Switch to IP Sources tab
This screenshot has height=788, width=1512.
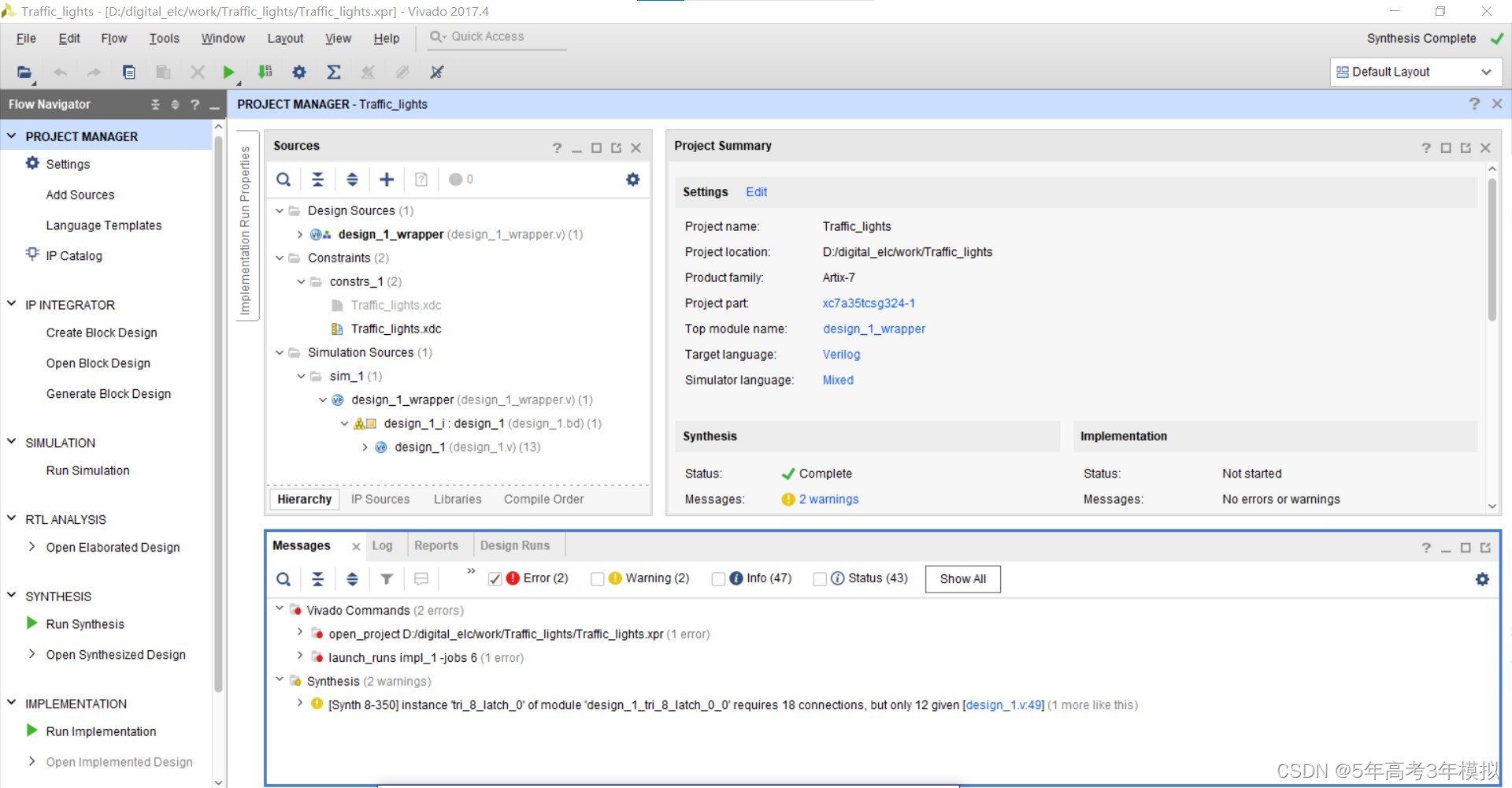380,499
